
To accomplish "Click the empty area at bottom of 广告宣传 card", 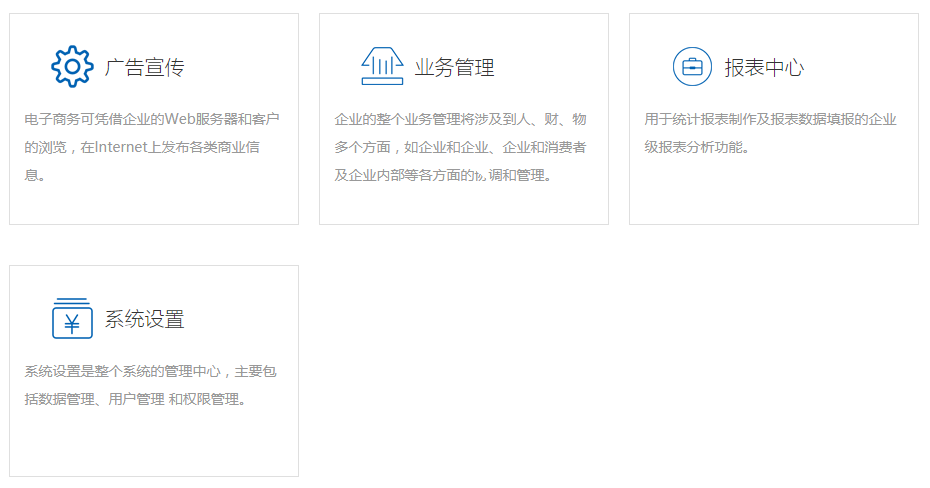I will pos(154,204).
